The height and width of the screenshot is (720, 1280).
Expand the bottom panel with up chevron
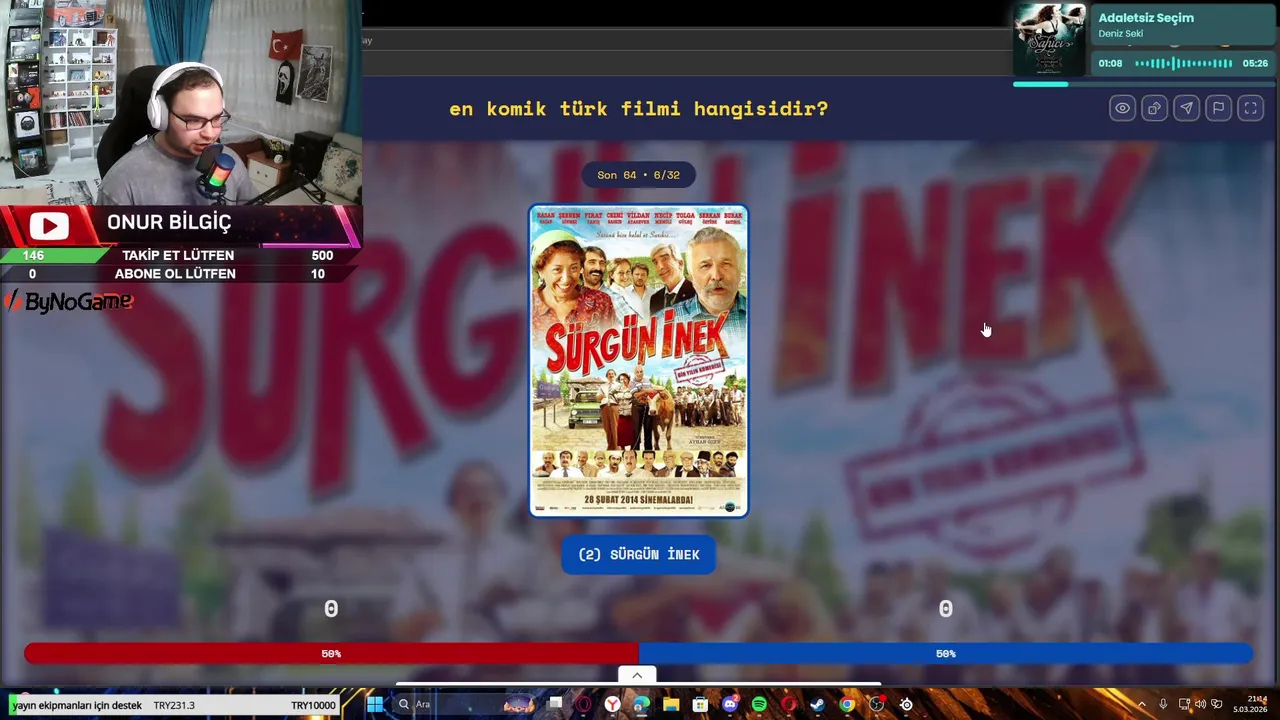click(637, 675)
